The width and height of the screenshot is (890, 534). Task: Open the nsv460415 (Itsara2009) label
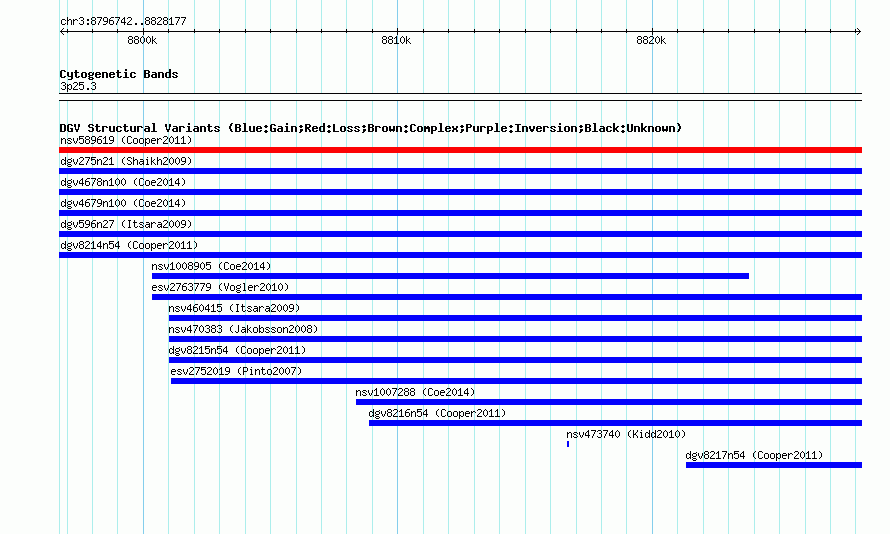pos(234,308)
